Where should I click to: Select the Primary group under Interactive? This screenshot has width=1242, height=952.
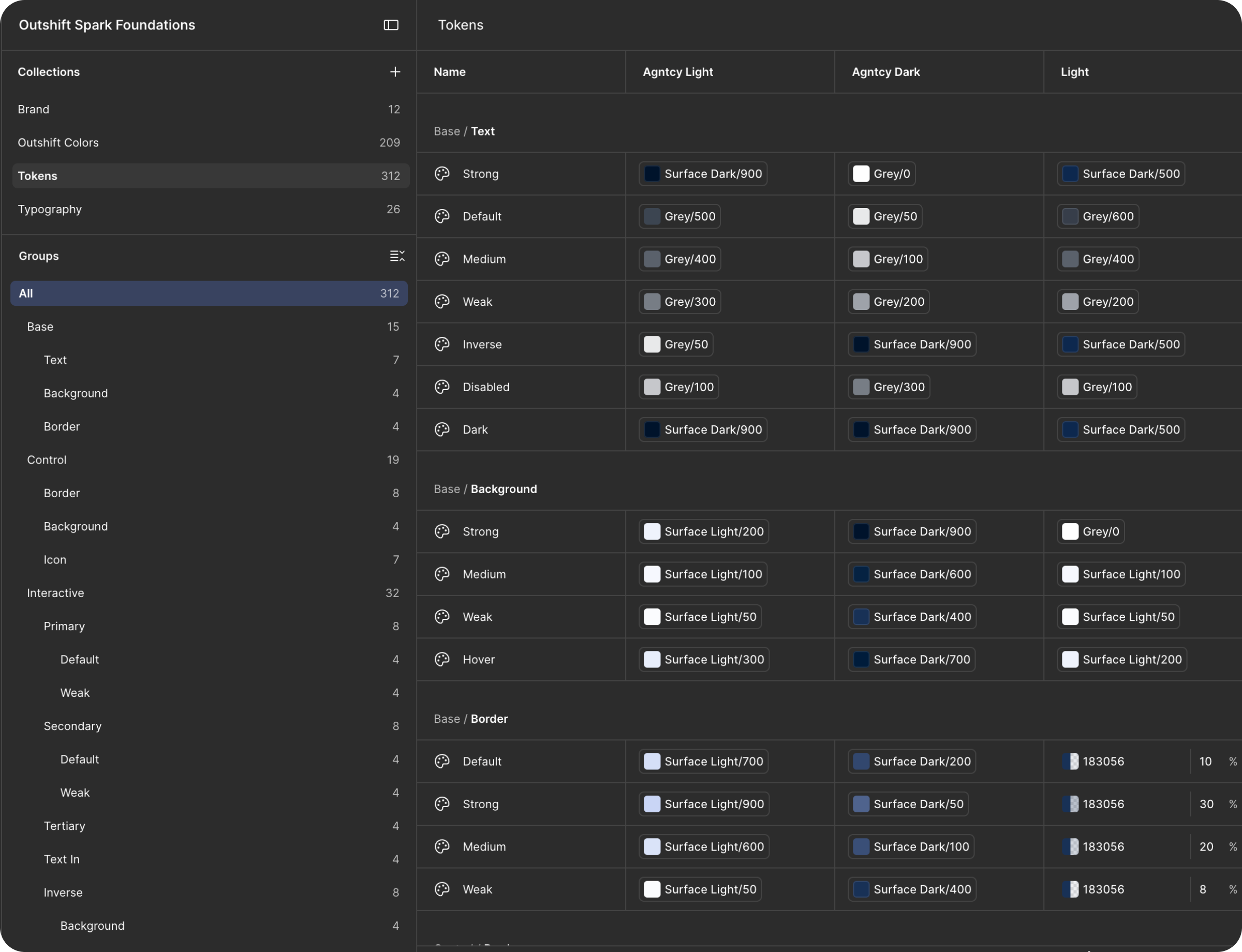pyautogui.click(x=209, y=626)
